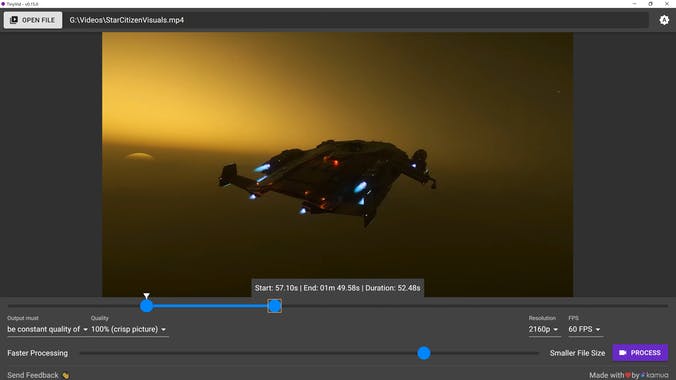Image resolution: width=676 pixels, height=380 pixels.
Task: Click the PROCESS button
Action: tap(640, 353)
